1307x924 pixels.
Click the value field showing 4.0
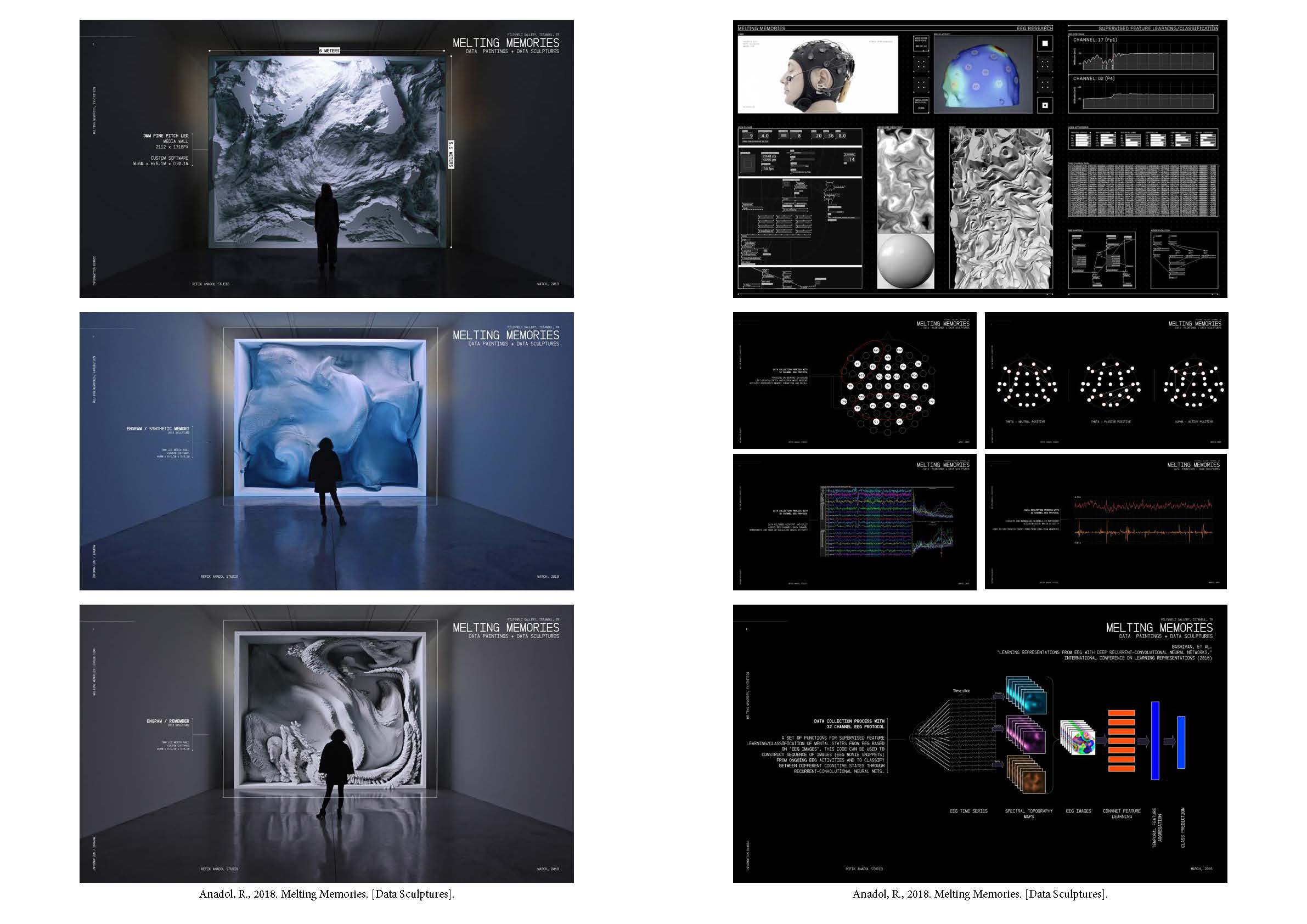[x=764, y=136]
